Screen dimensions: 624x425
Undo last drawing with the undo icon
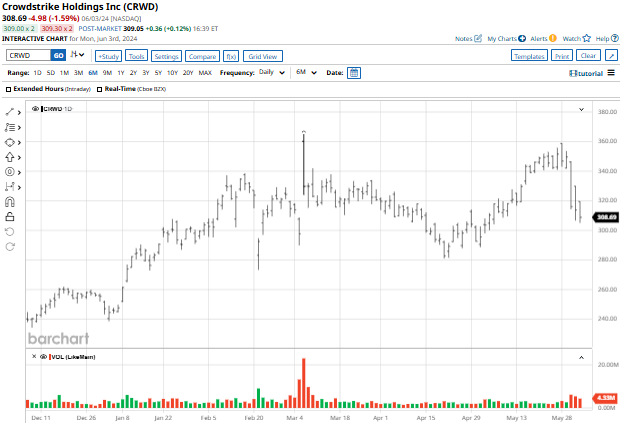click(10, 232)
